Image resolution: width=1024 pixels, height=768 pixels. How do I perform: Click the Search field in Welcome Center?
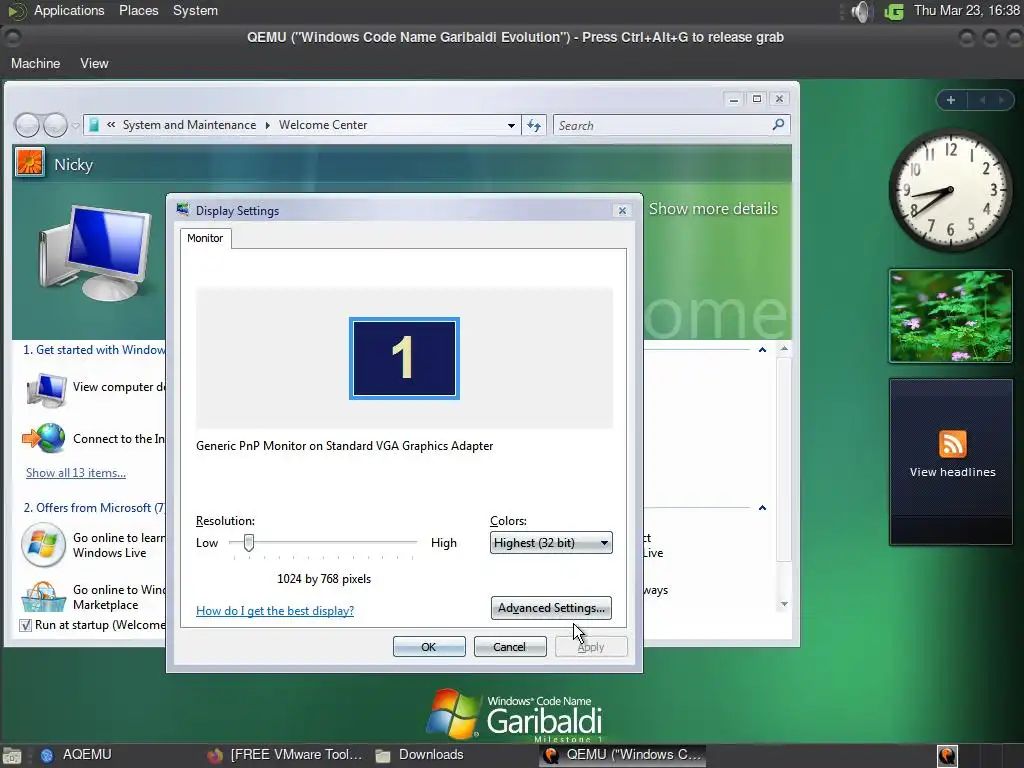click(663, 125)
